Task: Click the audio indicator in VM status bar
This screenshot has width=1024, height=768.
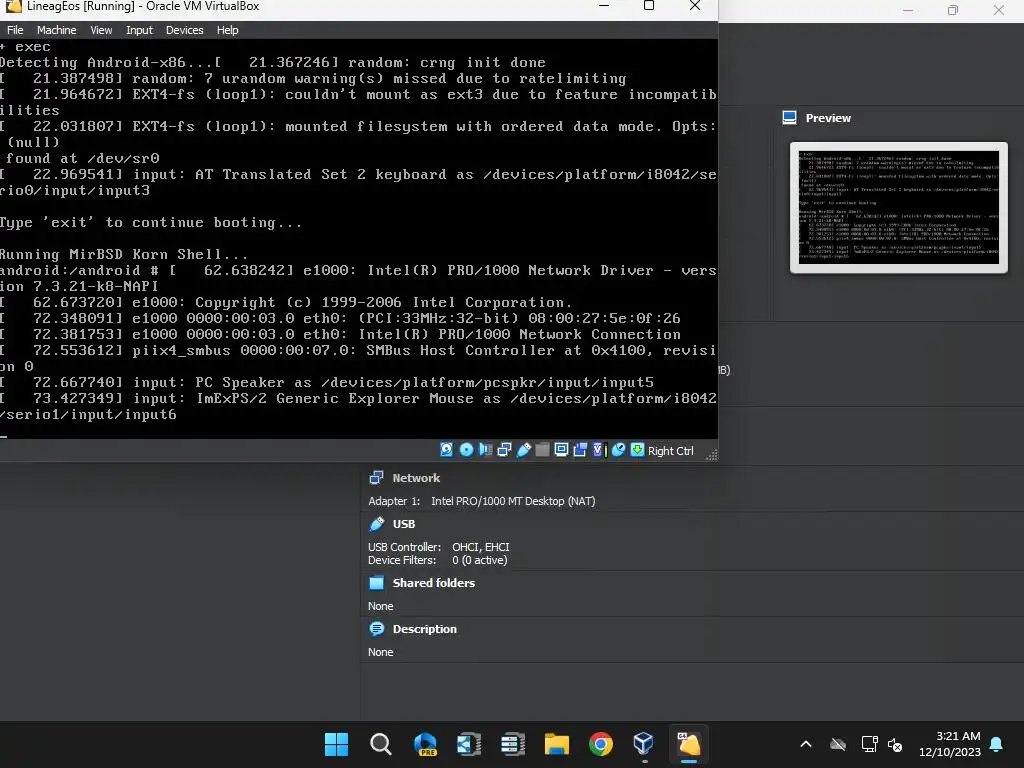Action: pyautogui.click(x=485, y=450)
